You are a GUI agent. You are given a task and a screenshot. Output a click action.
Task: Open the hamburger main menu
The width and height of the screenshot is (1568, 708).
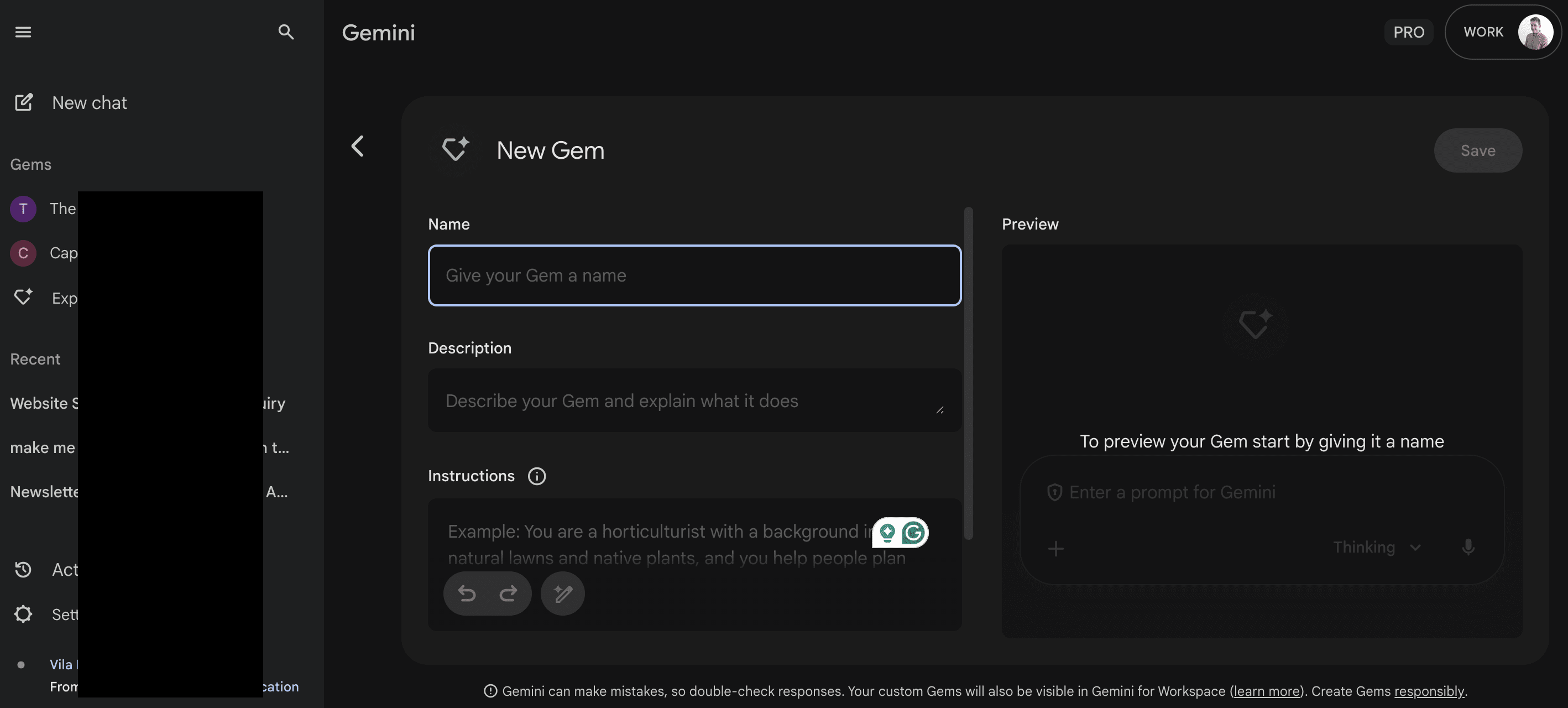[23, 32]
